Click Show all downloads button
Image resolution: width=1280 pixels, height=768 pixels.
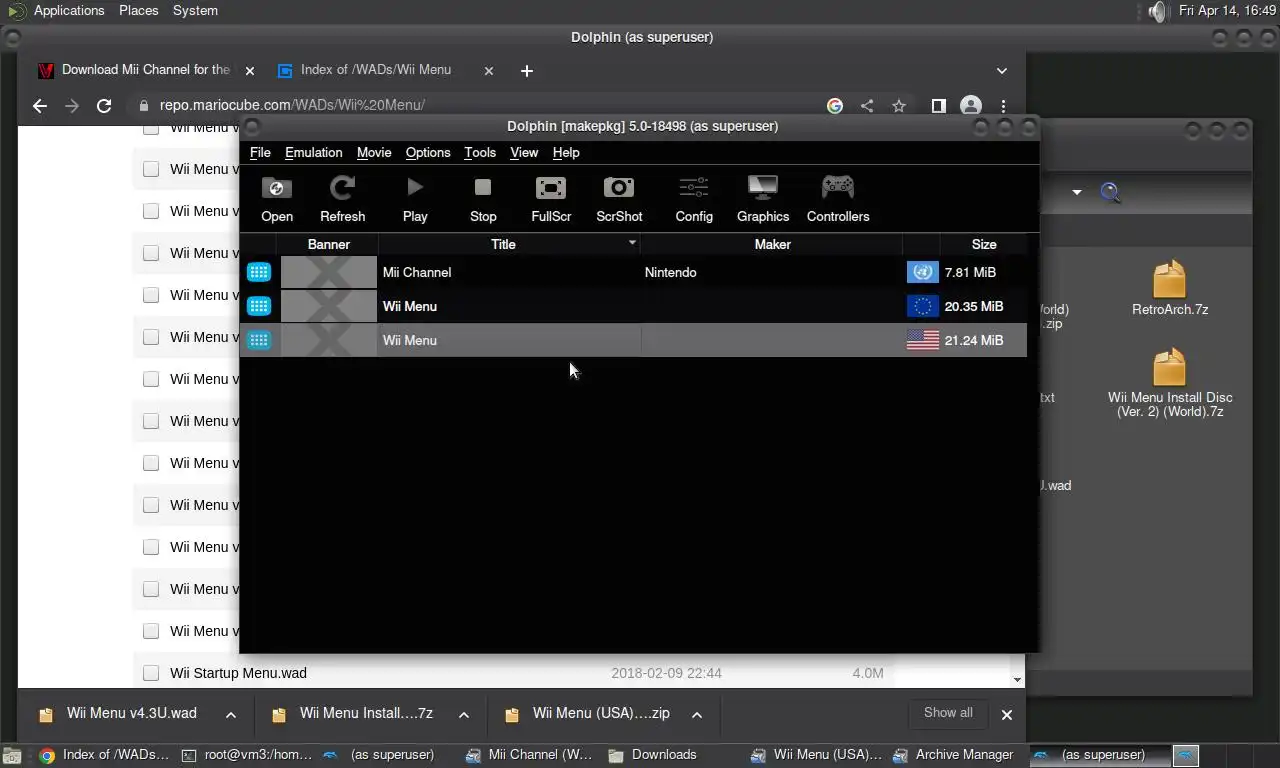point(948,713)
